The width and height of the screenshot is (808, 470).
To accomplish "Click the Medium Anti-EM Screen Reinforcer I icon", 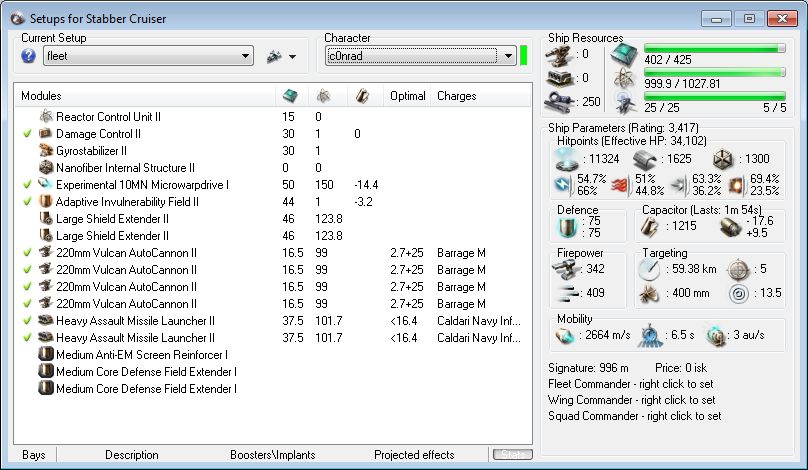I will (46, 355).
